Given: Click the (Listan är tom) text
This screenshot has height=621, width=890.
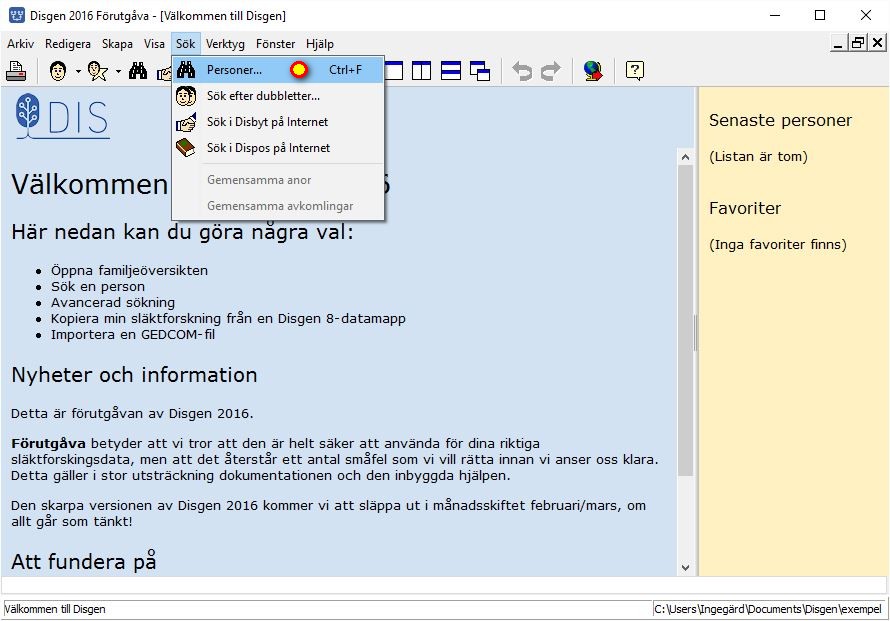Looking at the screenshot, I should point(758,157).
